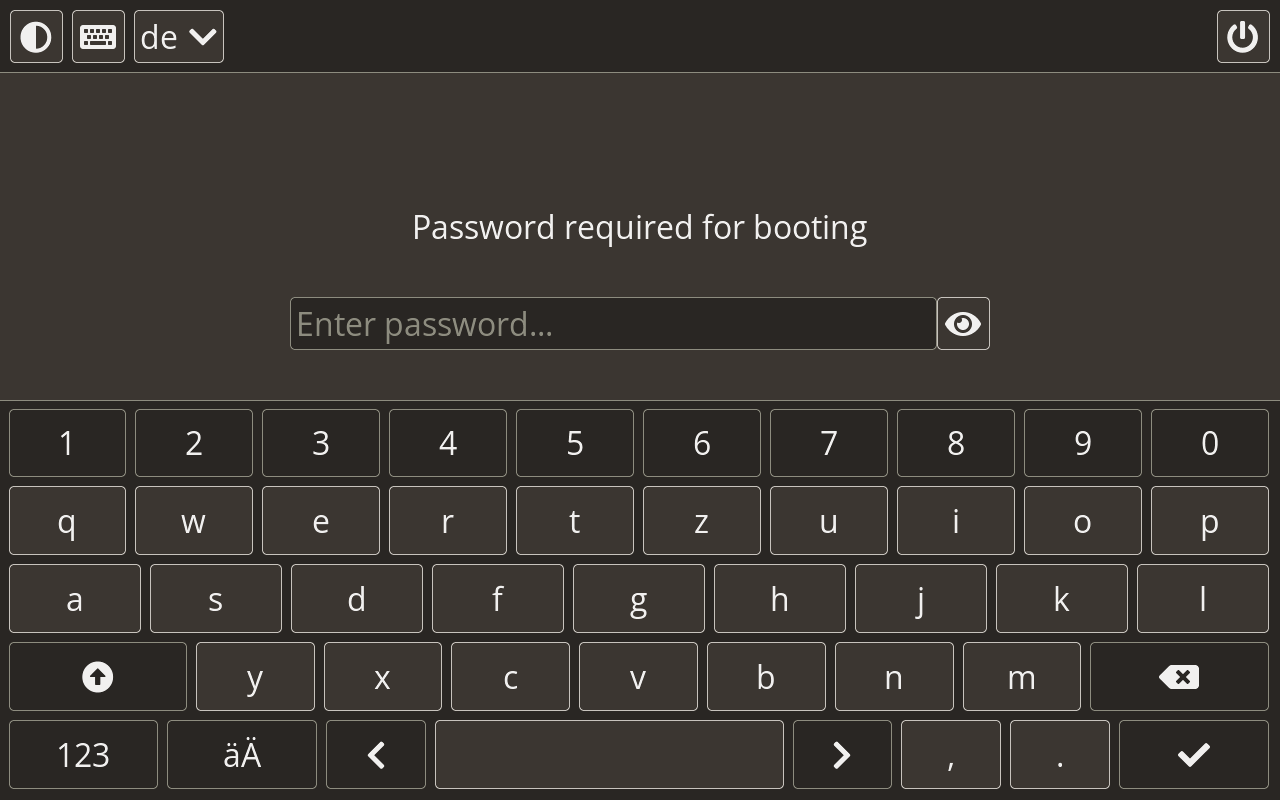Tap the letter q key

click(x=67, y=521)
